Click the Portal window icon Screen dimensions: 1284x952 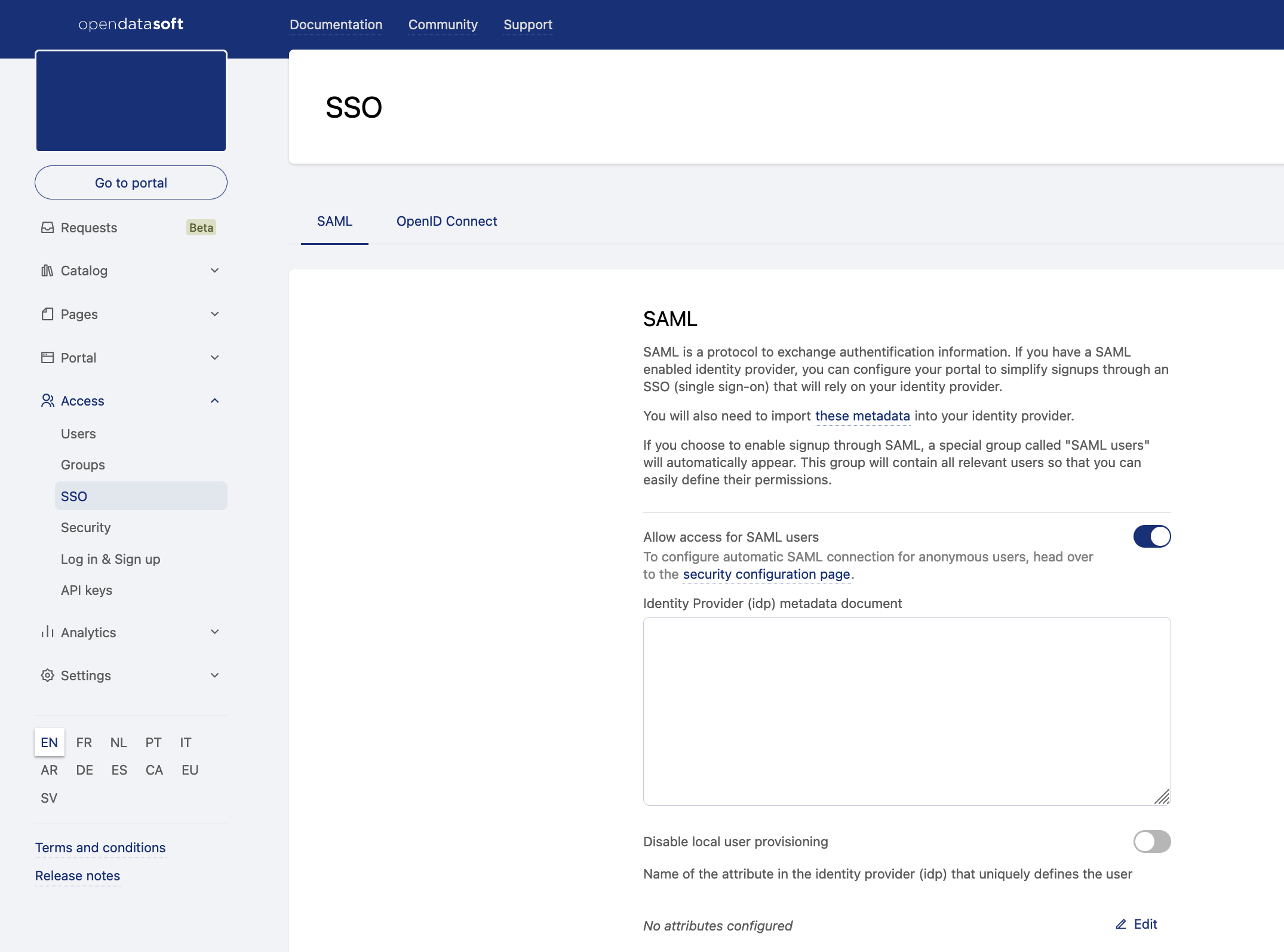click(x=47, y=358)
